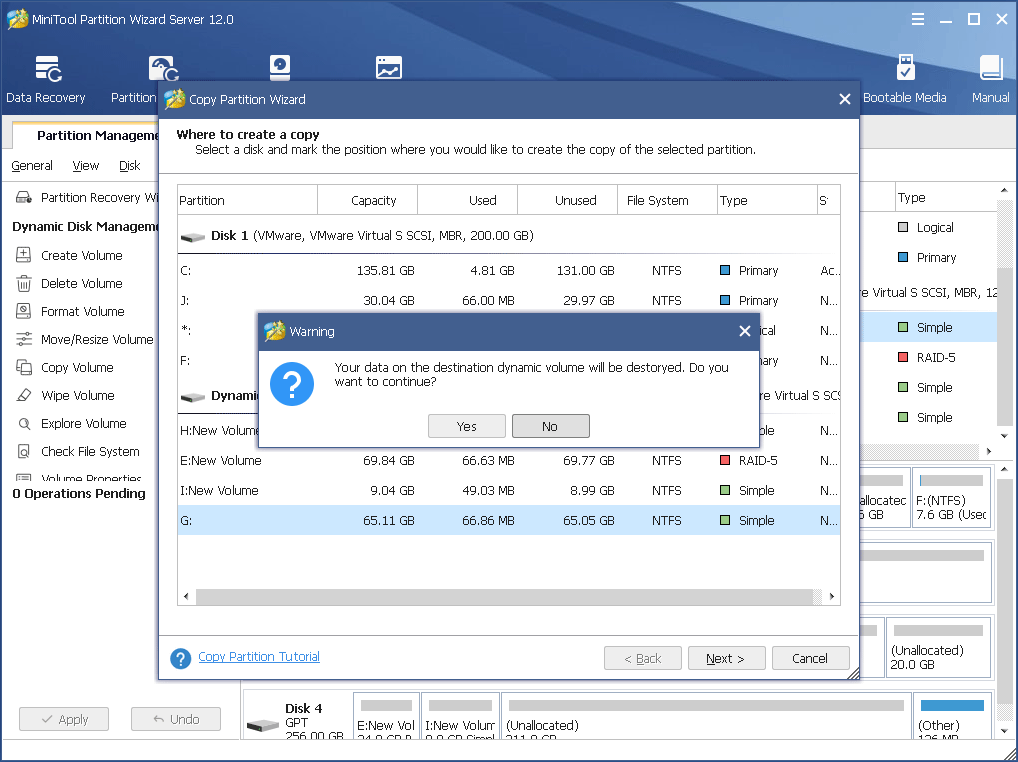This screenshot has width=1018, height=762.
Task: Select the G: volume row in the wizard
Action: pyautogui.click(x=509, y=520)
